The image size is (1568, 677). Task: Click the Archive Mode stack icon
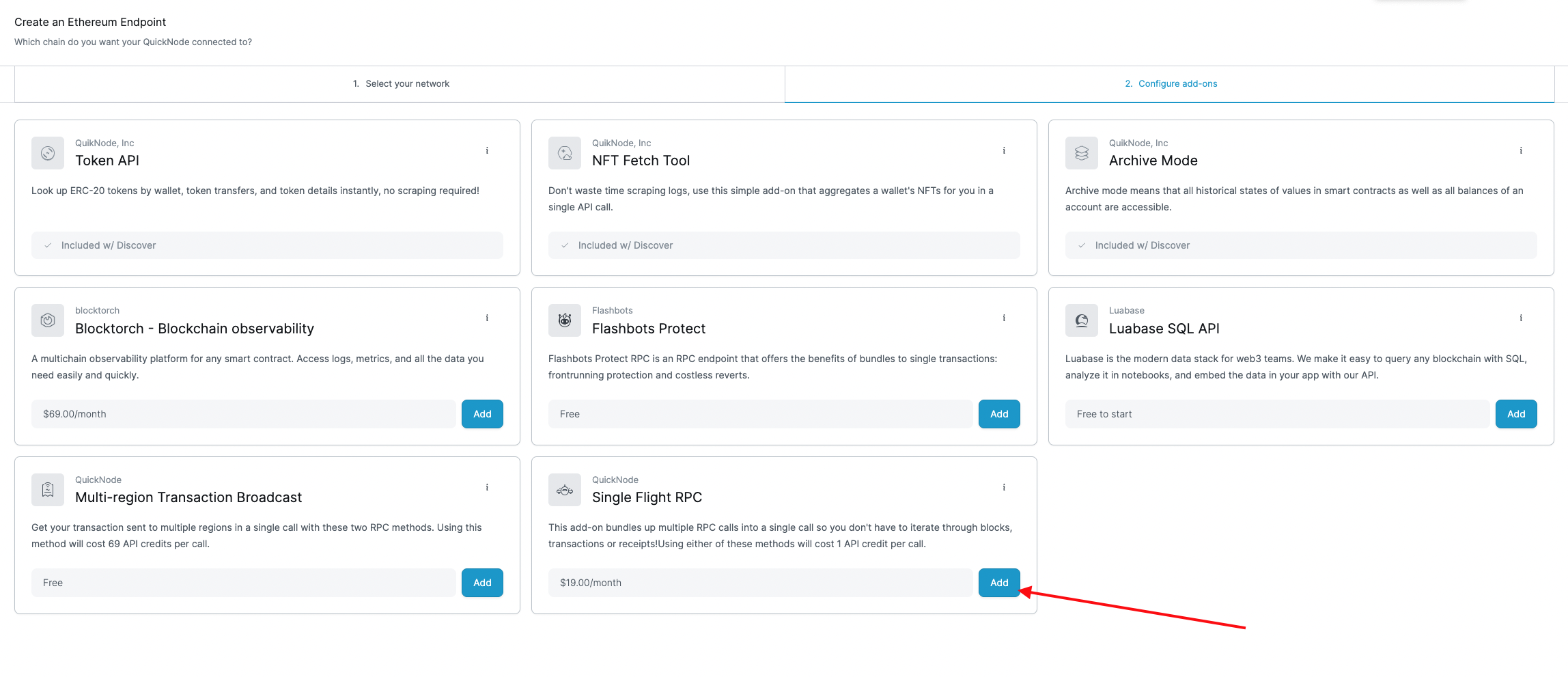click(1082, 153)
